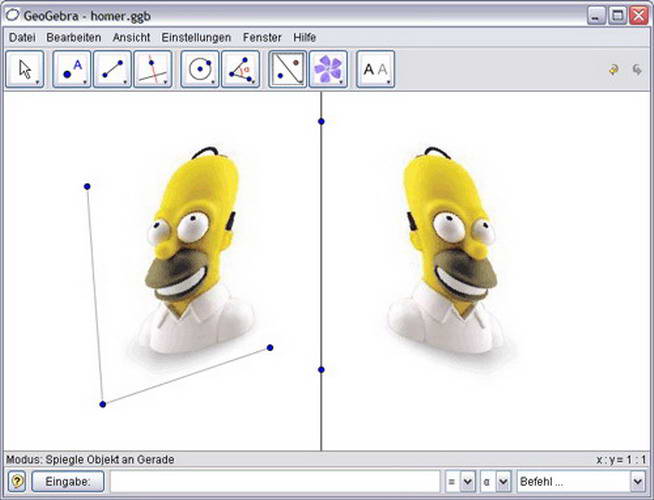654x500 pixels.
Task: Click in the Eingabe input text field
Action: (x=275, y=482)
